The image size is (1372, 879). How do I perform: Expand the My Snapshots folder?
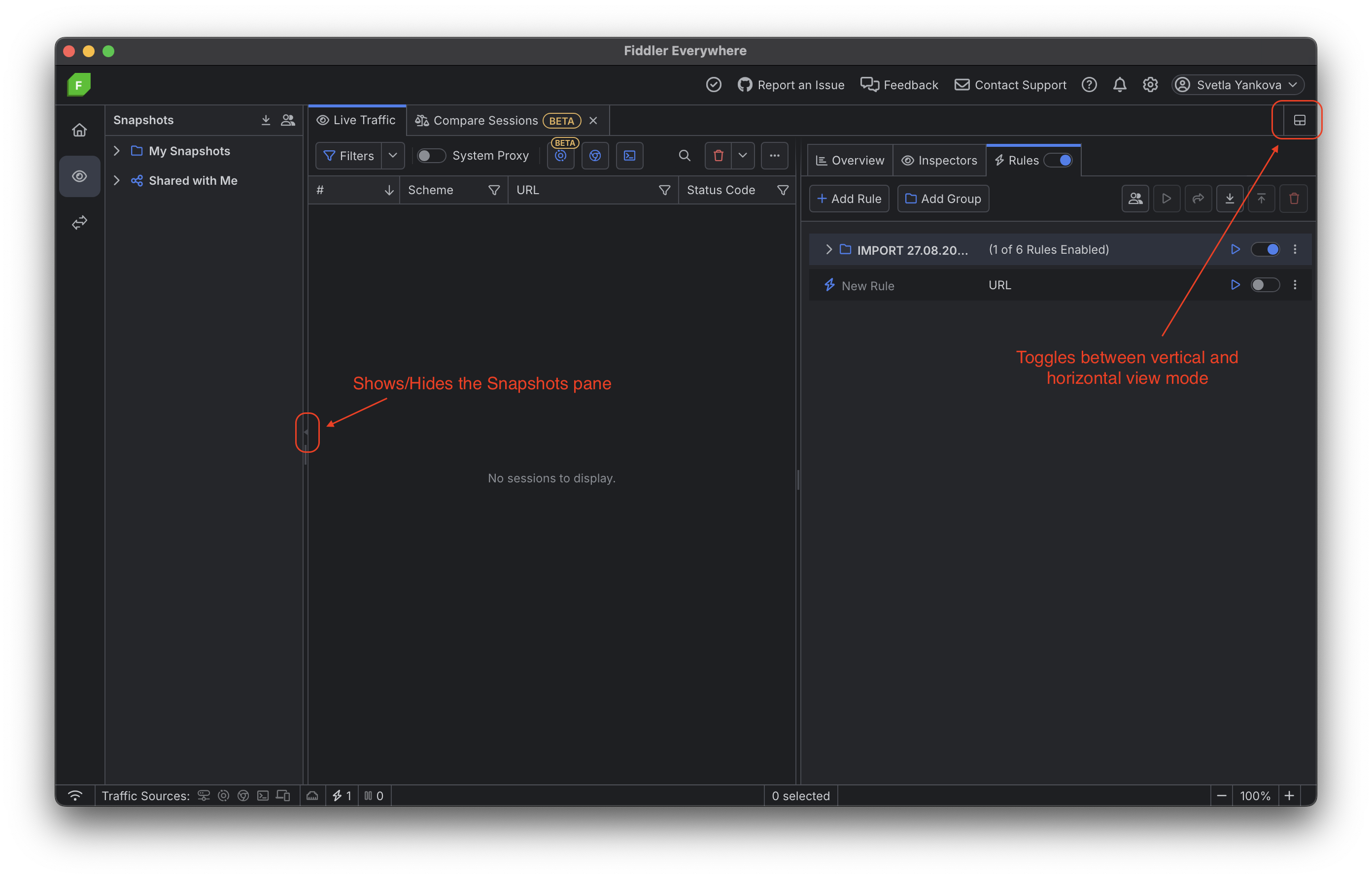(x=117, y=151)
